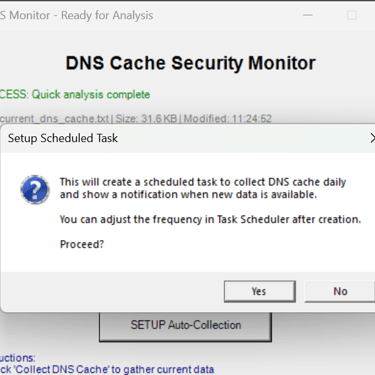Confirm scheduled task creation with Yes
The height and width of the screenshot is (375, 375).
point(260,291)
